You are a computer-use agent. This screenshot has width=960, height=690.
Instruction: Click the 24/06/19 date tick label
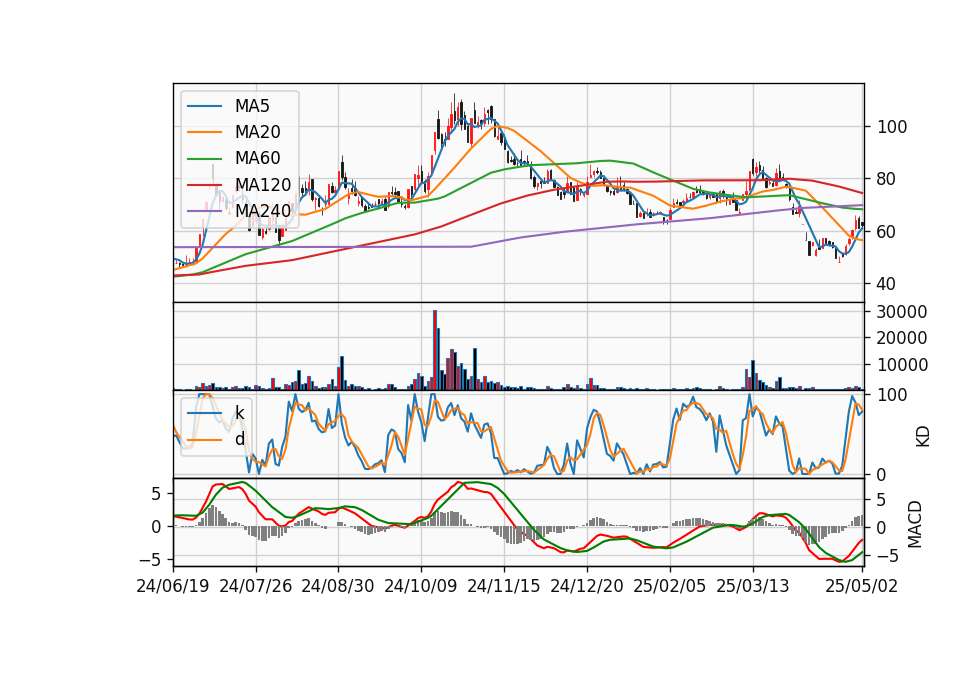[x=173, y=586]
